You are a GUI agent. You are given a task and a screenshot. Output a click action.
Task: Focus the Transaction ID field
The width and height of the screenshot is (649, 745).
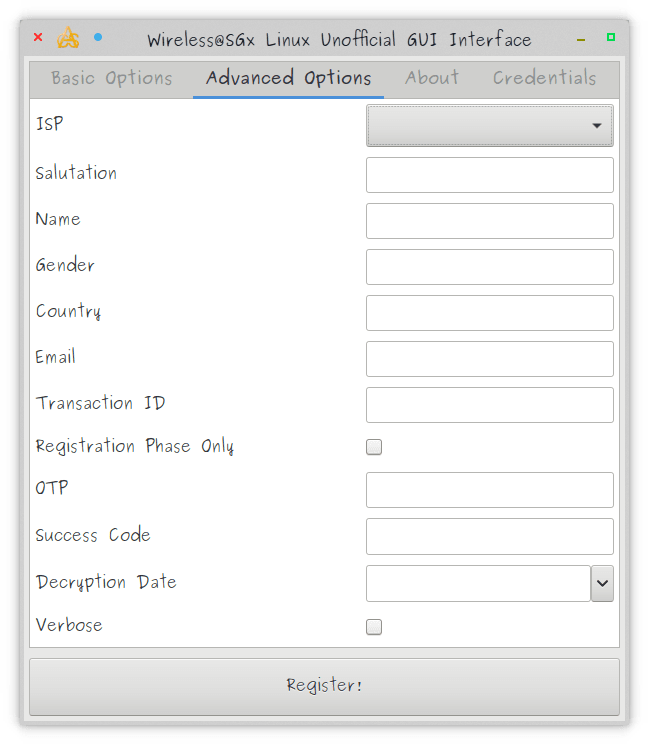[490, 405]
